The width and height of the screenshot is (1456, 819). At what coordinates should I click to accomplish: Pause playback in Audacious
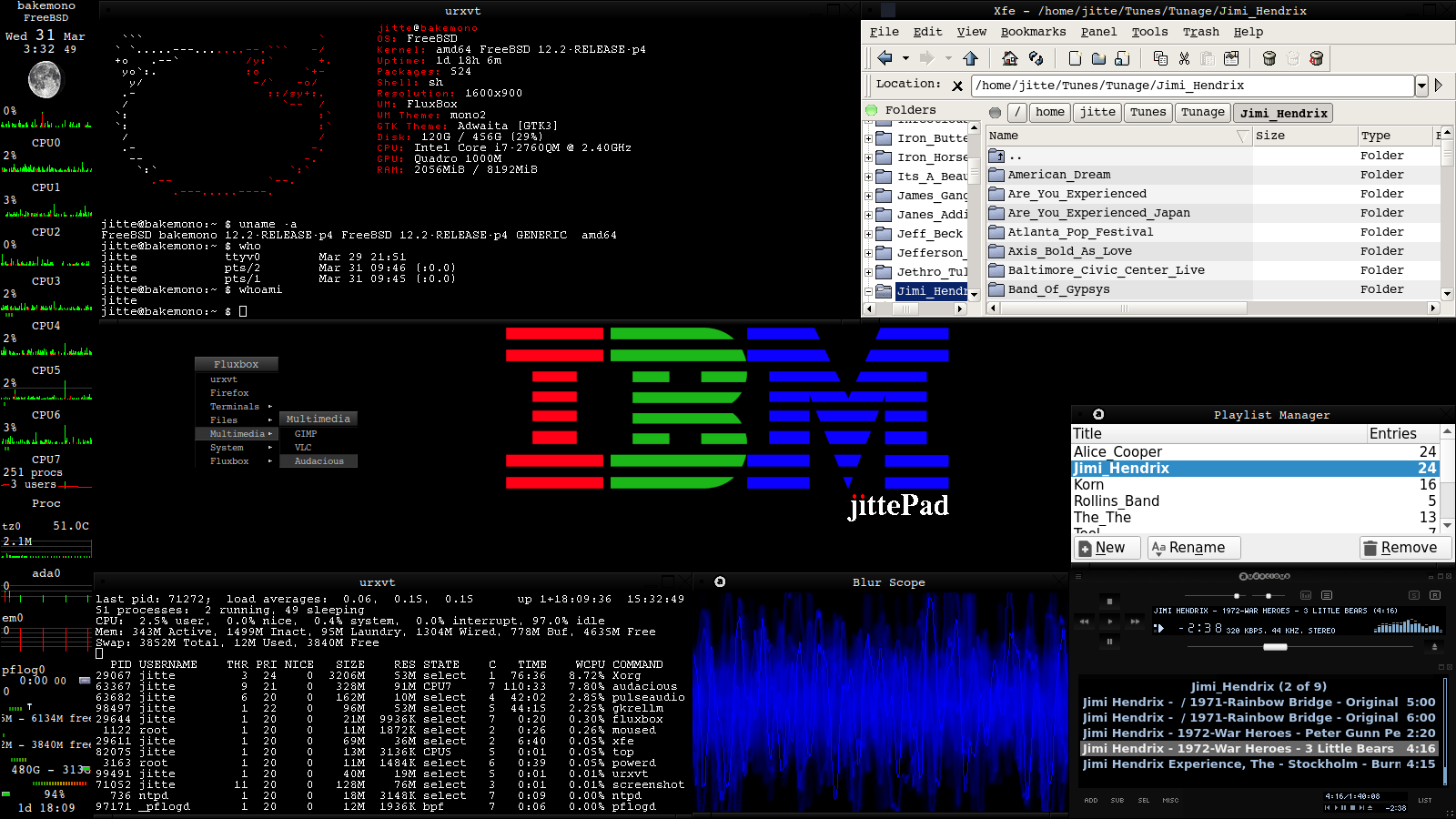coord(1109,642)
